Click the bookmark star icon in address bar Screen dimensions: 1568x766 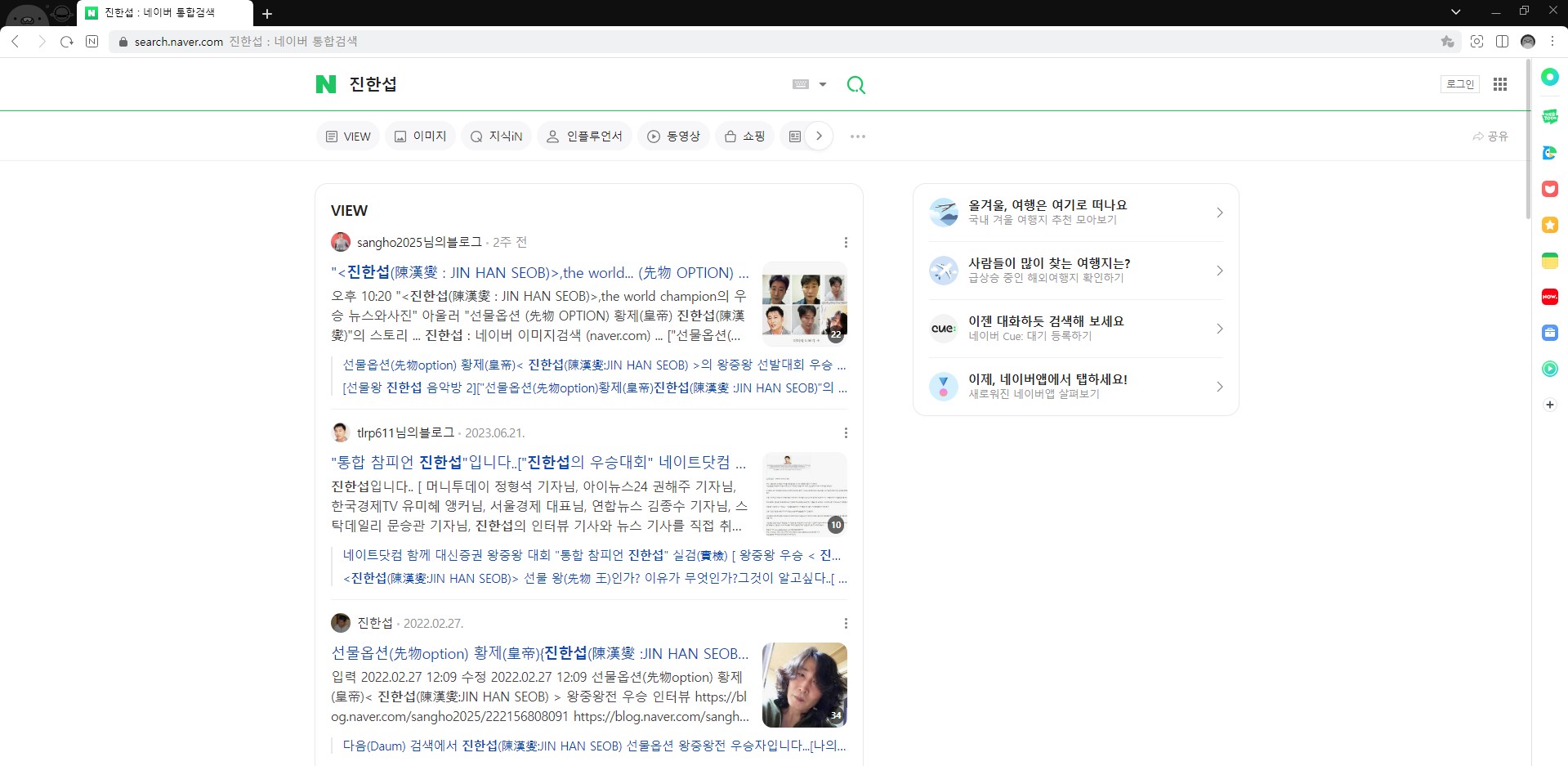[x=1447, y=42]
